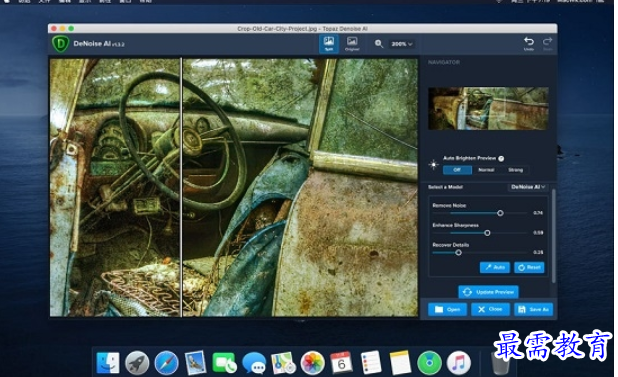Click the Undo arrow icon
The image size is (618, 377).
pyautogui.click(x=529, y=43)
